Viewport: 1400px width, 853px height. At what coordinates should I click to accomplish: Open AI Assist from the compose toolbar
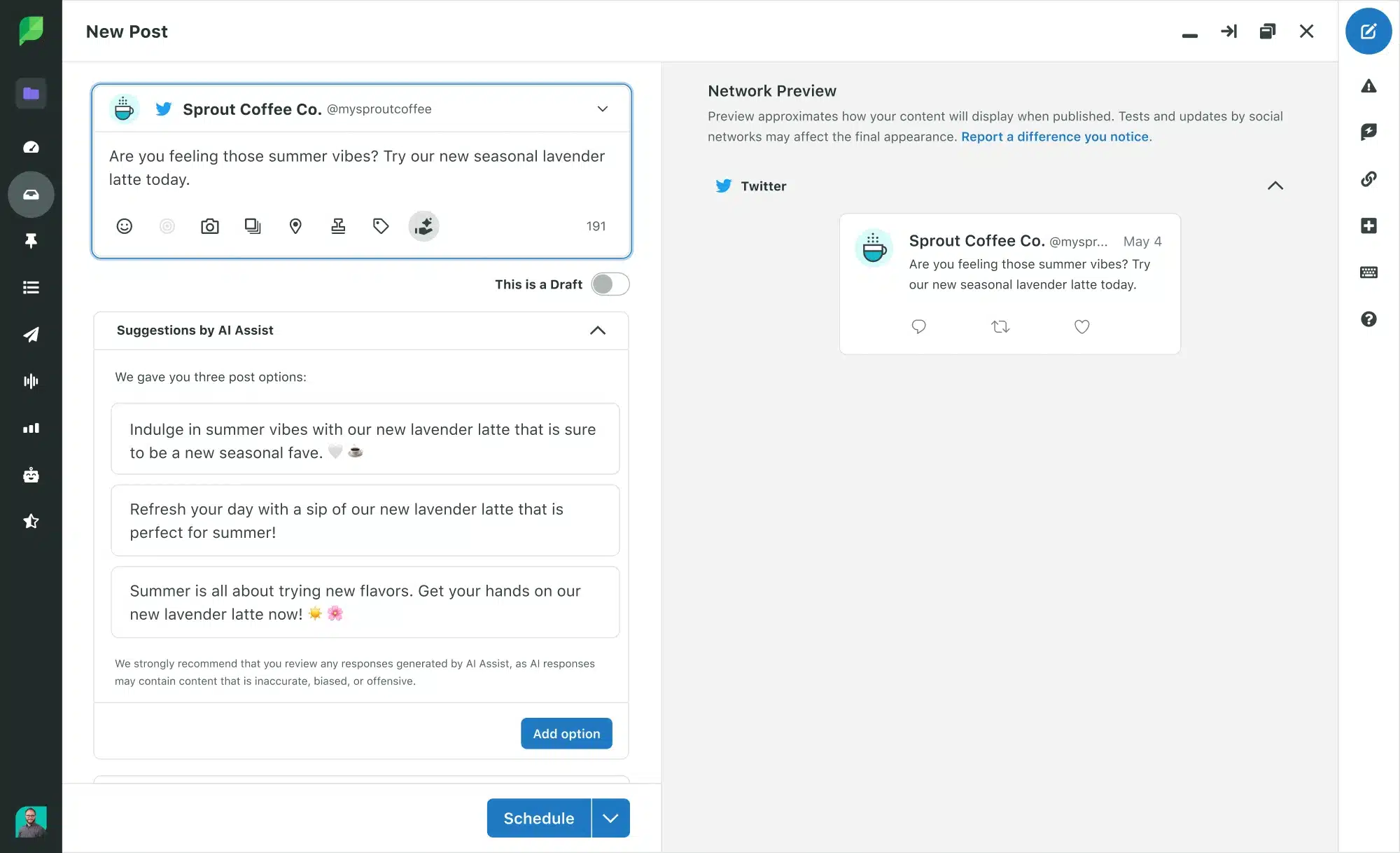pos(424,226)
